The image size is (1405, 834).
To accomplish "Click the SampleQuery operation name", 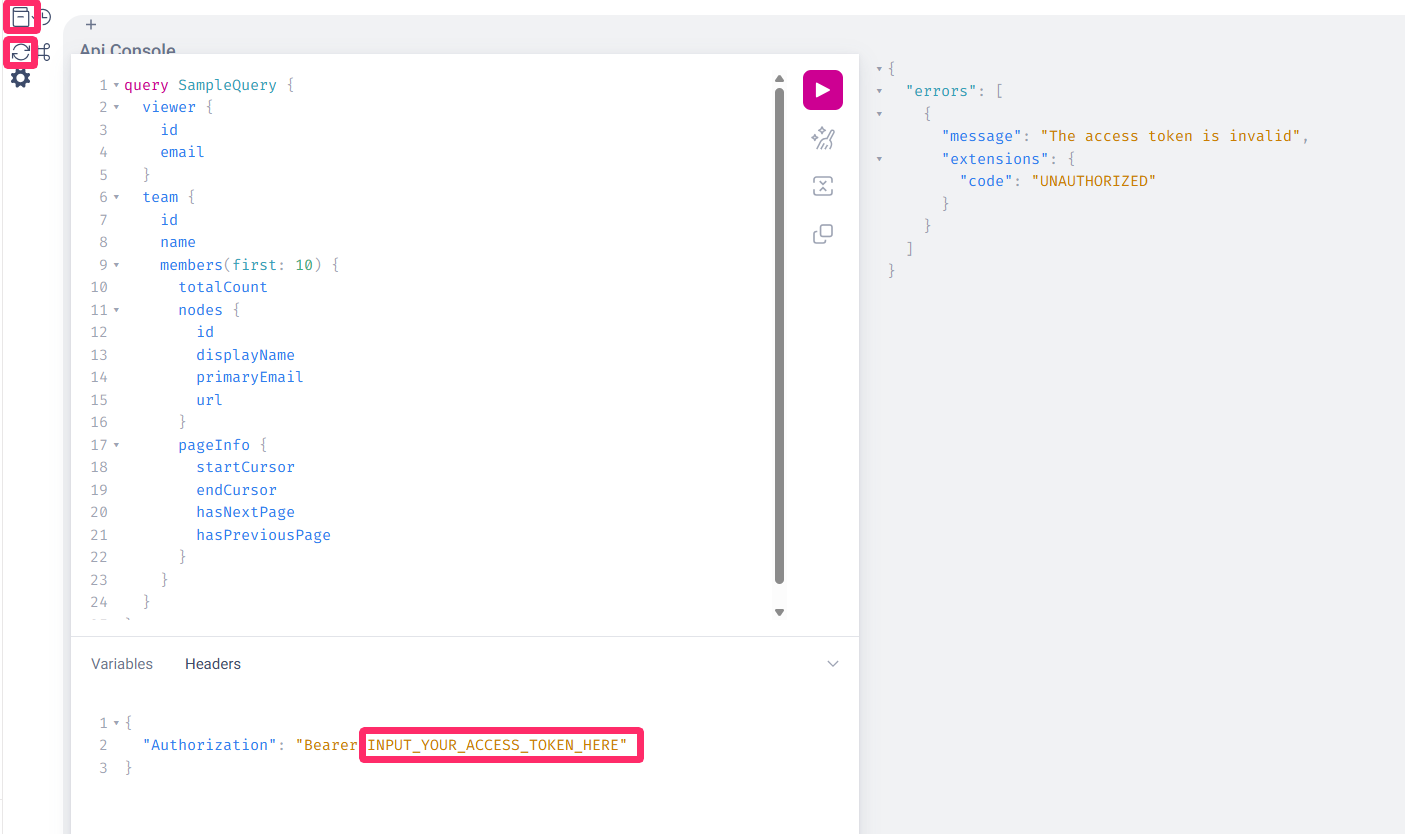I will click(x=227, y=85).
